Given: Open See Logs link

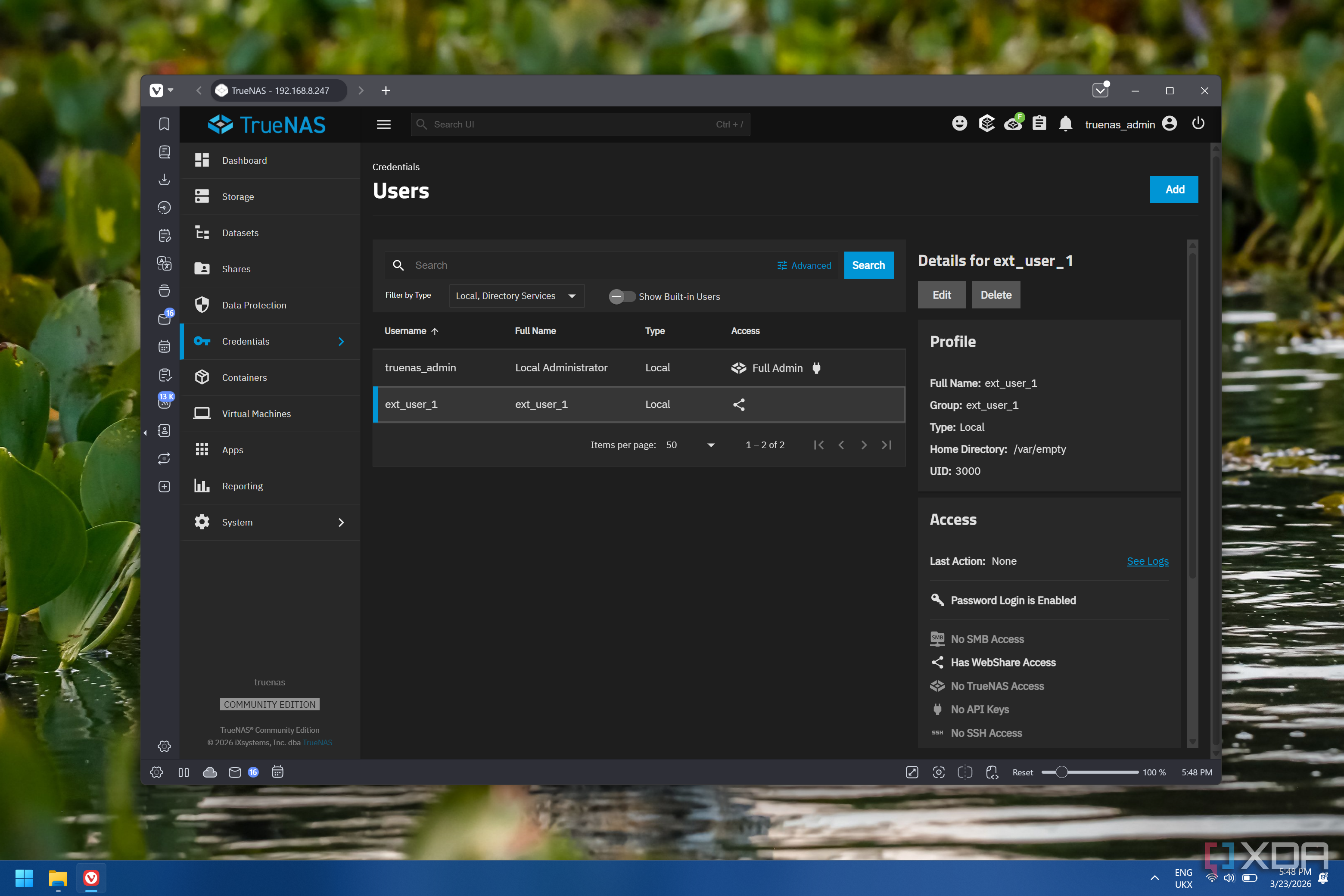Looking at the screenshot, I should [x=1148, y=561].
